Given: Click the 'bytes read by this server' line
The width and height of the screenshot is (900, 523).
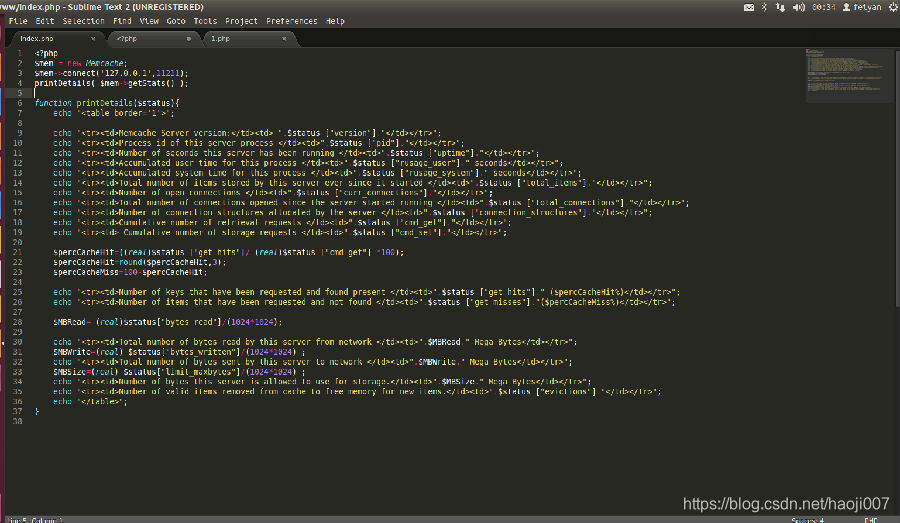Looking at the screenshot, I should (x=315, y=342).
